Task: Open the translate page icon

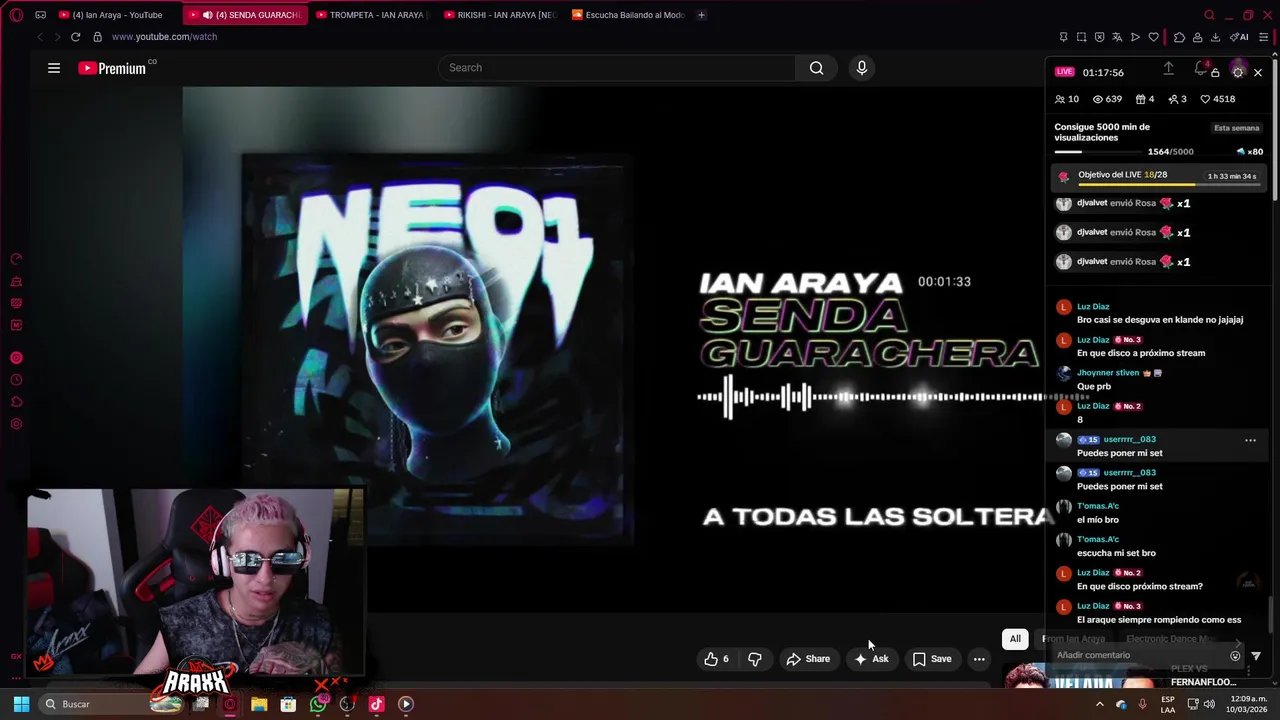Action: click(x=1117, y=37)
